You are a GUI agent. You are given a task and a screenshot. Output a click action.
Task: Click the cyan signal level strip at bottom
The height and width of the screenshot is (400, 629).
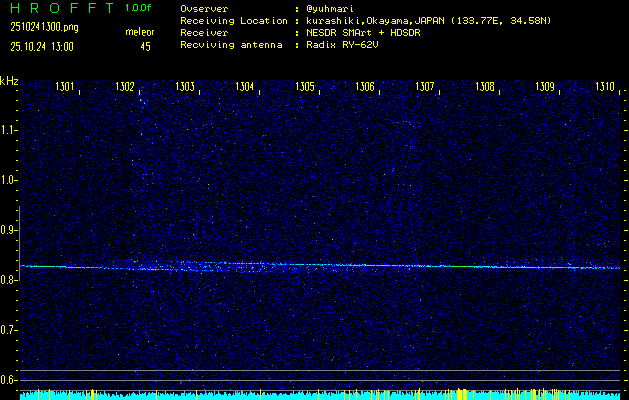pos(320,395)
